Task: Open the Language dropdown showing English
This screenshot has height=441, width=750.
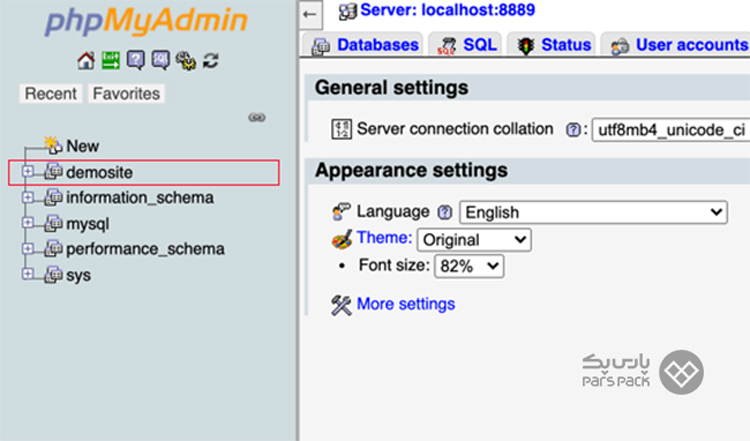Action: coord(593,212)
